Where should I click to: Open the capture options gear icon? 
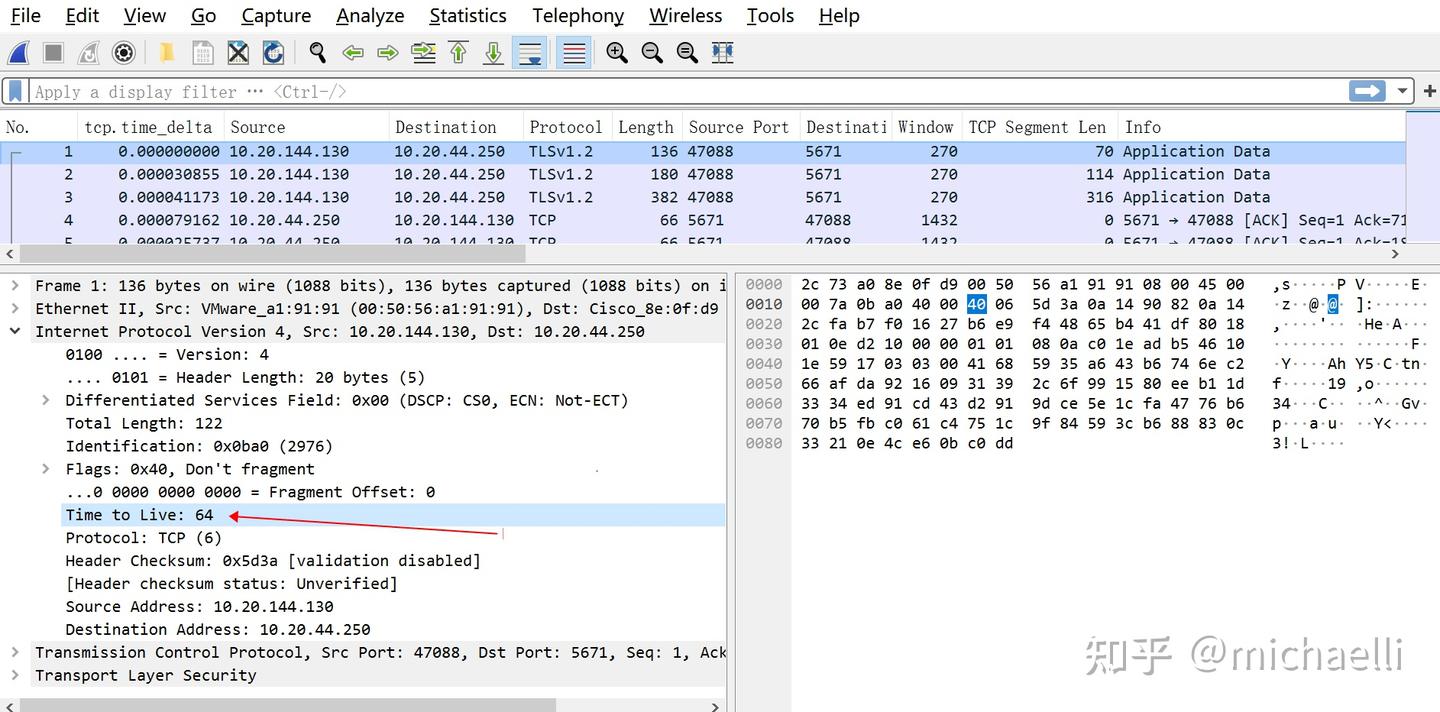coord(122,52)
